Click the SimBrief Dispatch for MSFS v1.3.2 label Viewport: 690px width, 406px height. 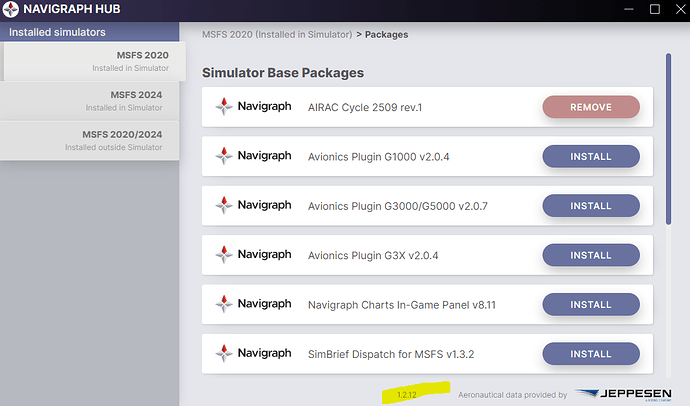[x=391, y=354]
